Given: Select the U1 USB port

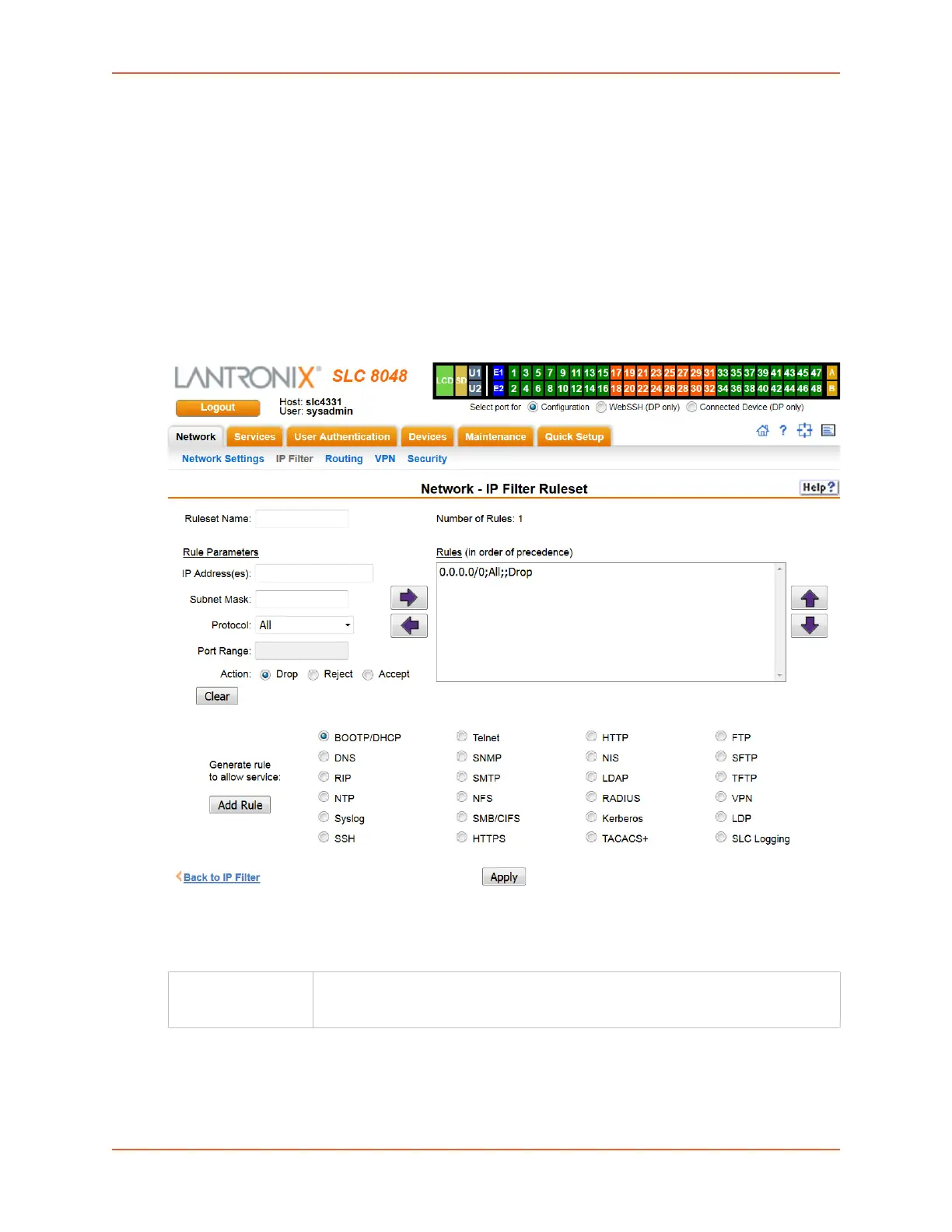Looking at the screenshot, I should click(x=474, y=373).
